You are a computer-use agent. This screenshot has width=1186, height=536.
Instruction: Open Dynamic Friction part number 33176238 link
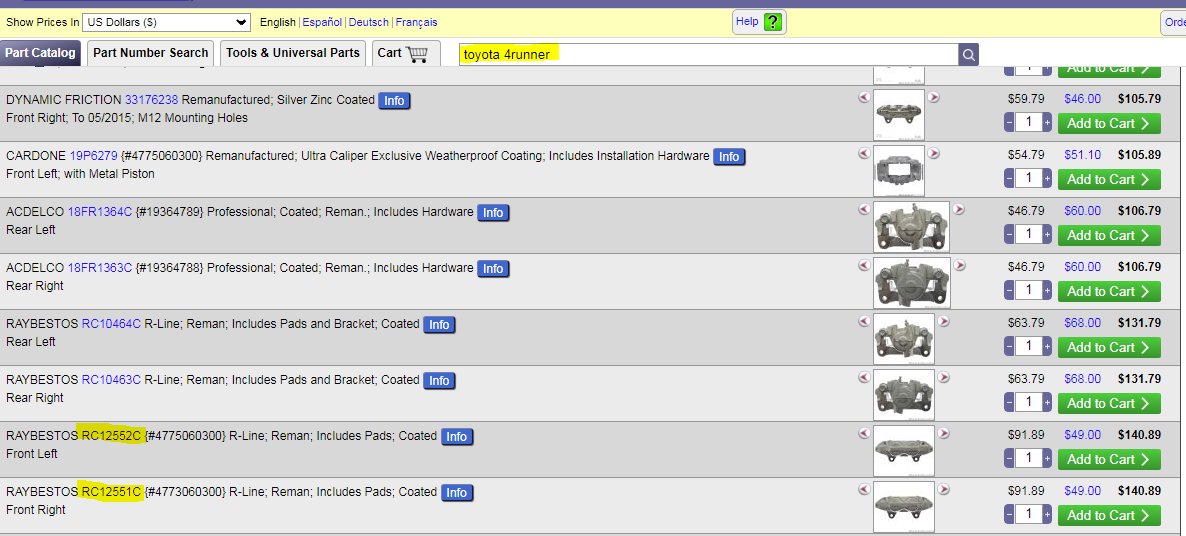[x=151, y=100]
